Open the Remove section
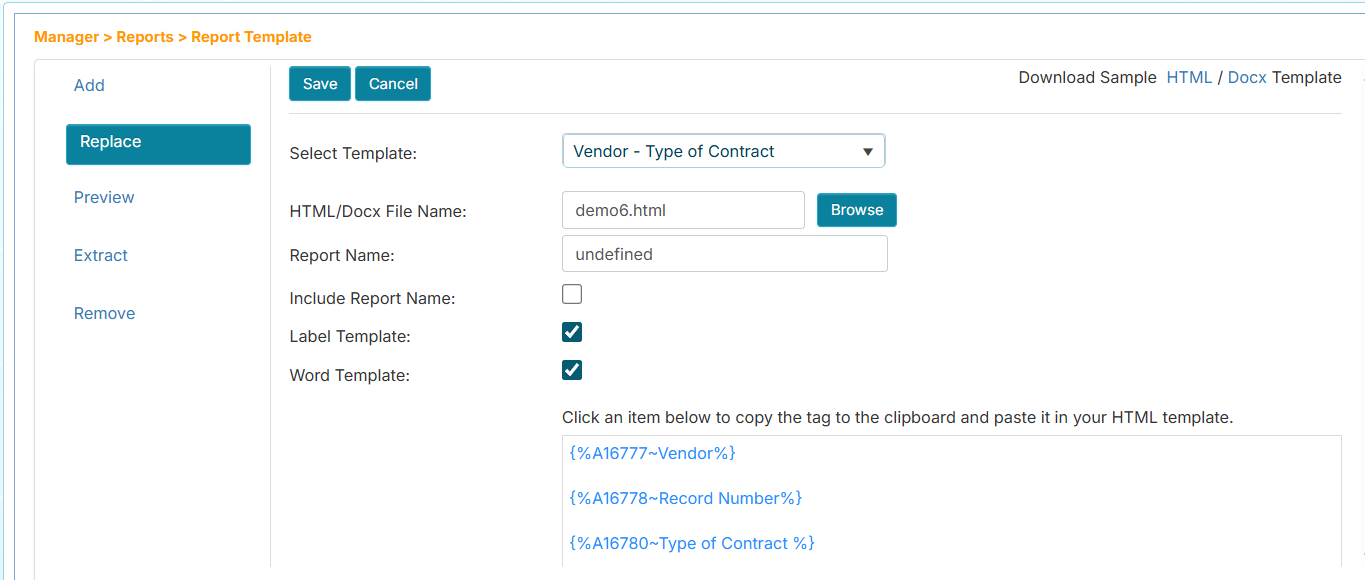 [104, 313]
